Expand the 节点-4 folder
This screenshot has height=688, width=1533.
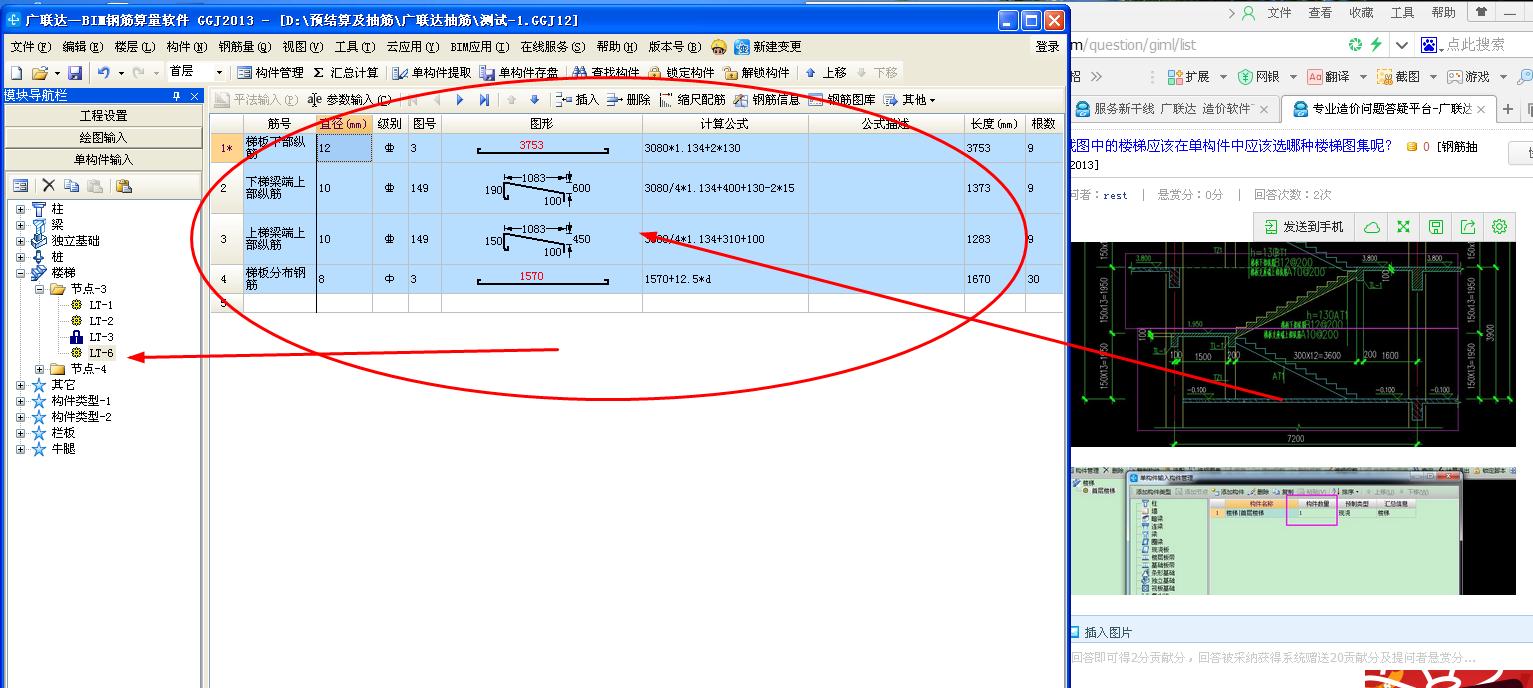click(39, 369)
